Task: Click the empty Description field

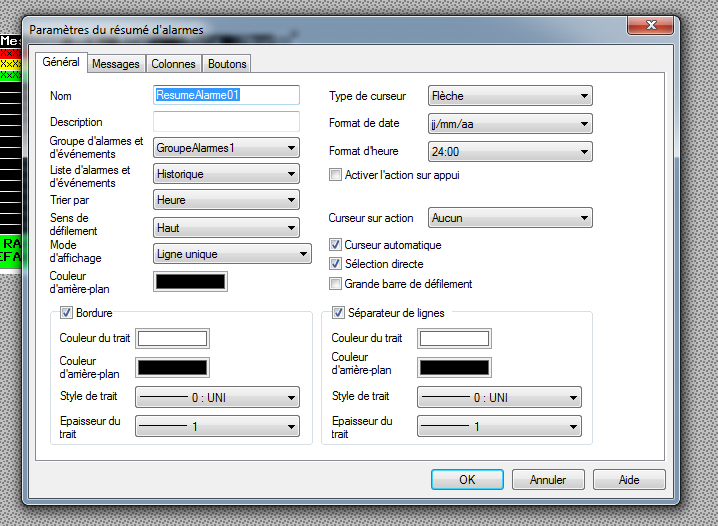Action: (x=226, y=121)
